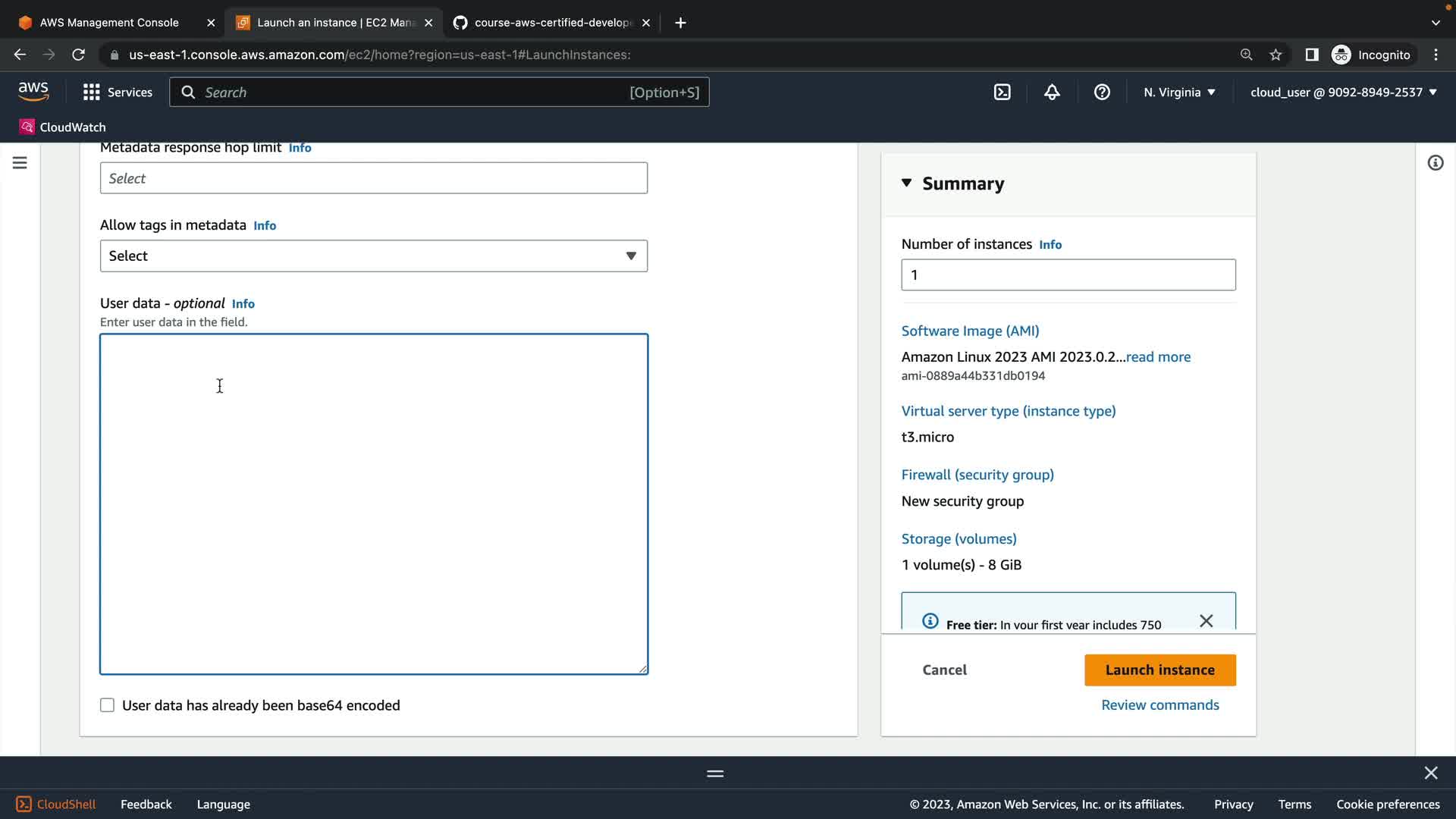The width and height of the screenshot is (1456, 819).
Task: Open the CloudShell icon in top navigation
Action: click(1002, 92)
